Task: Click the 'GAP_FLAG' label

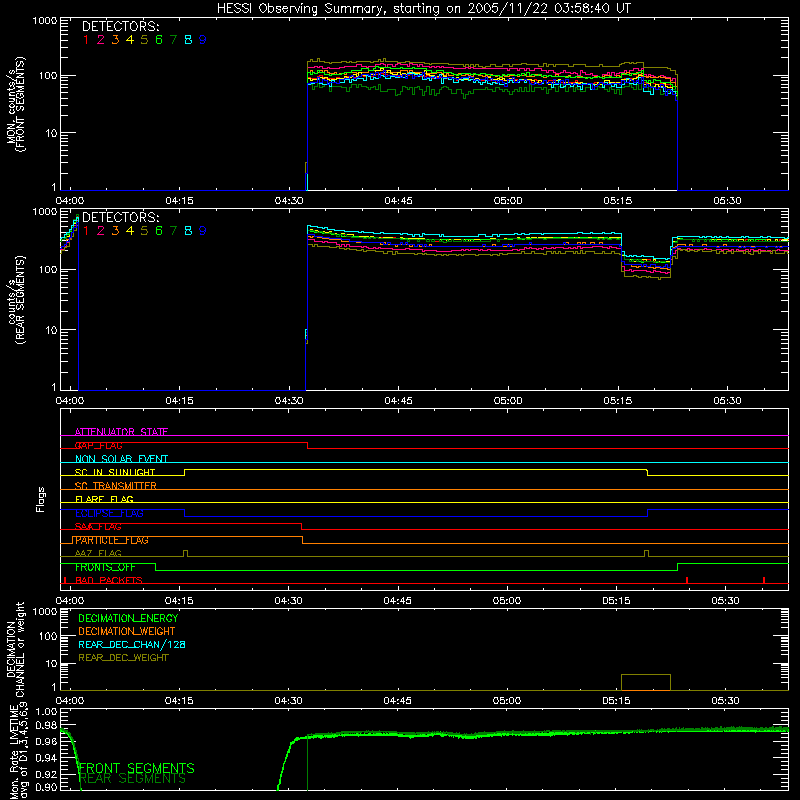Action: coord(98,445)
